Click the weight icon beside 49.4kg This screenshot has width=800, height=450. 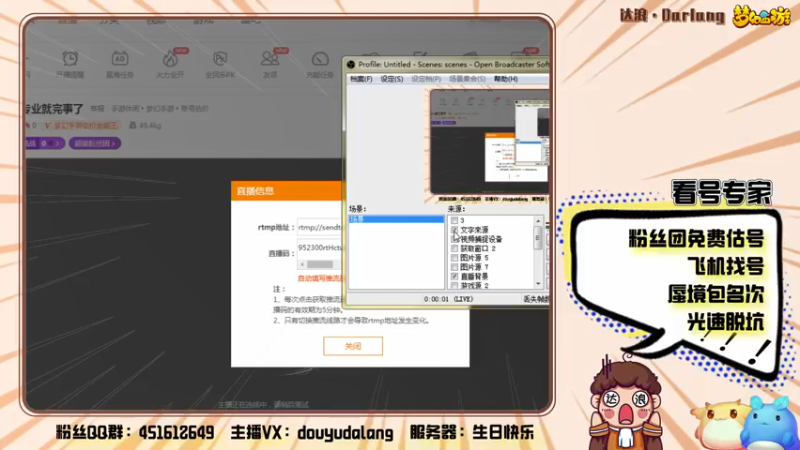point(133,125)
